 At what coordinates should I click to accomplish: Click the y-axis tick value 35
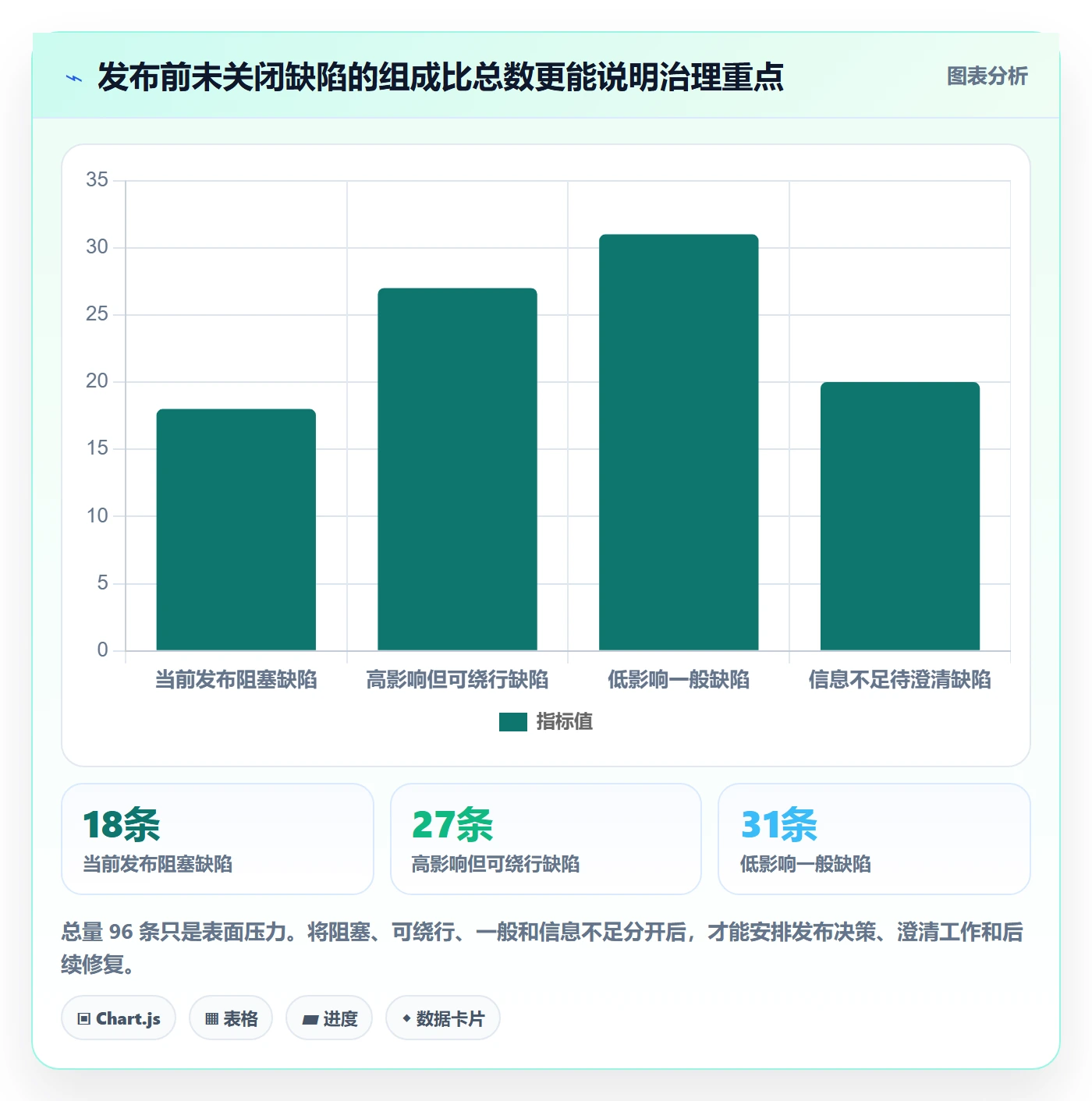97,180
